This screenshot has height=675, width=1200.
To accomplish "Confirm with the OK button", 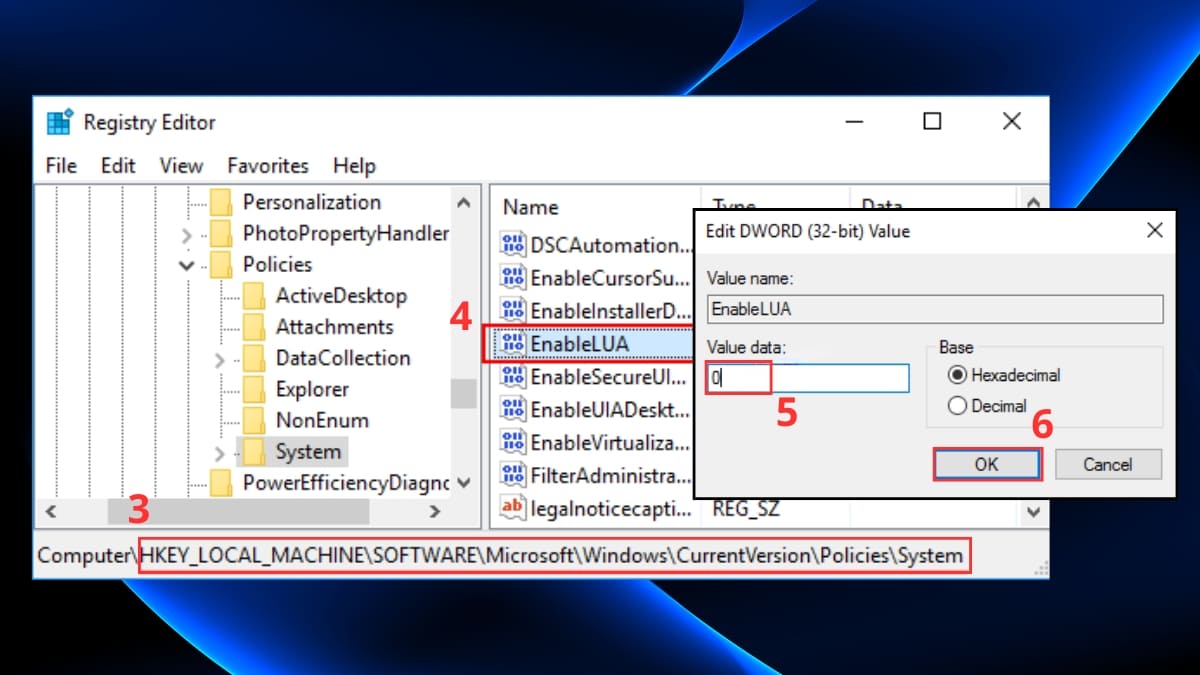I will 987,464.
